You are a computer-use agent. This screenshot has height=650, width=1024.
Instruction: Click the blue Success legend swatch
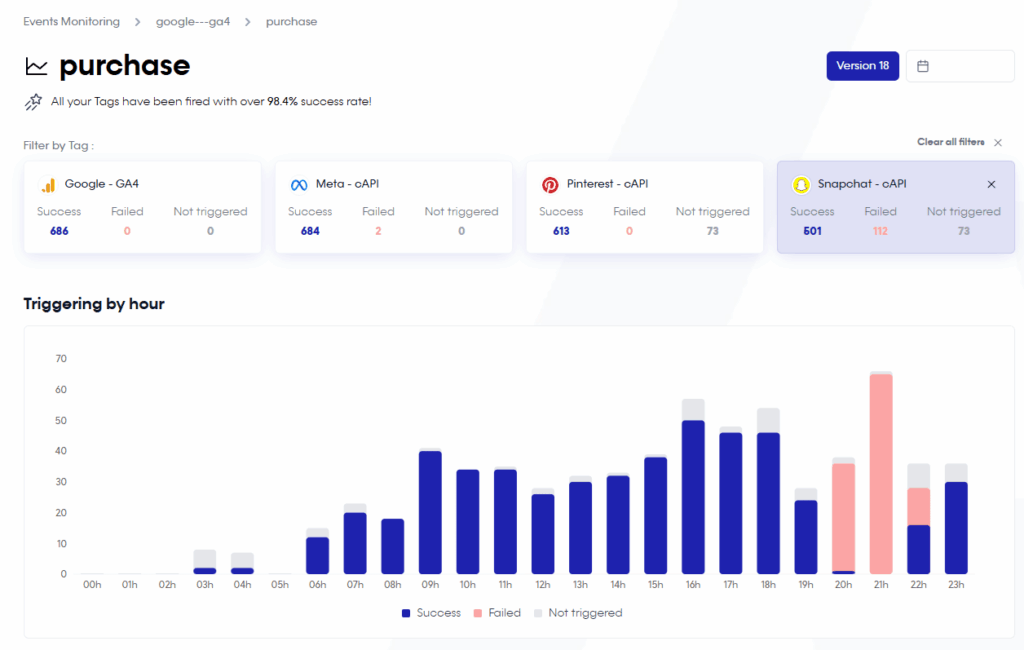click(x=406, y=613)
